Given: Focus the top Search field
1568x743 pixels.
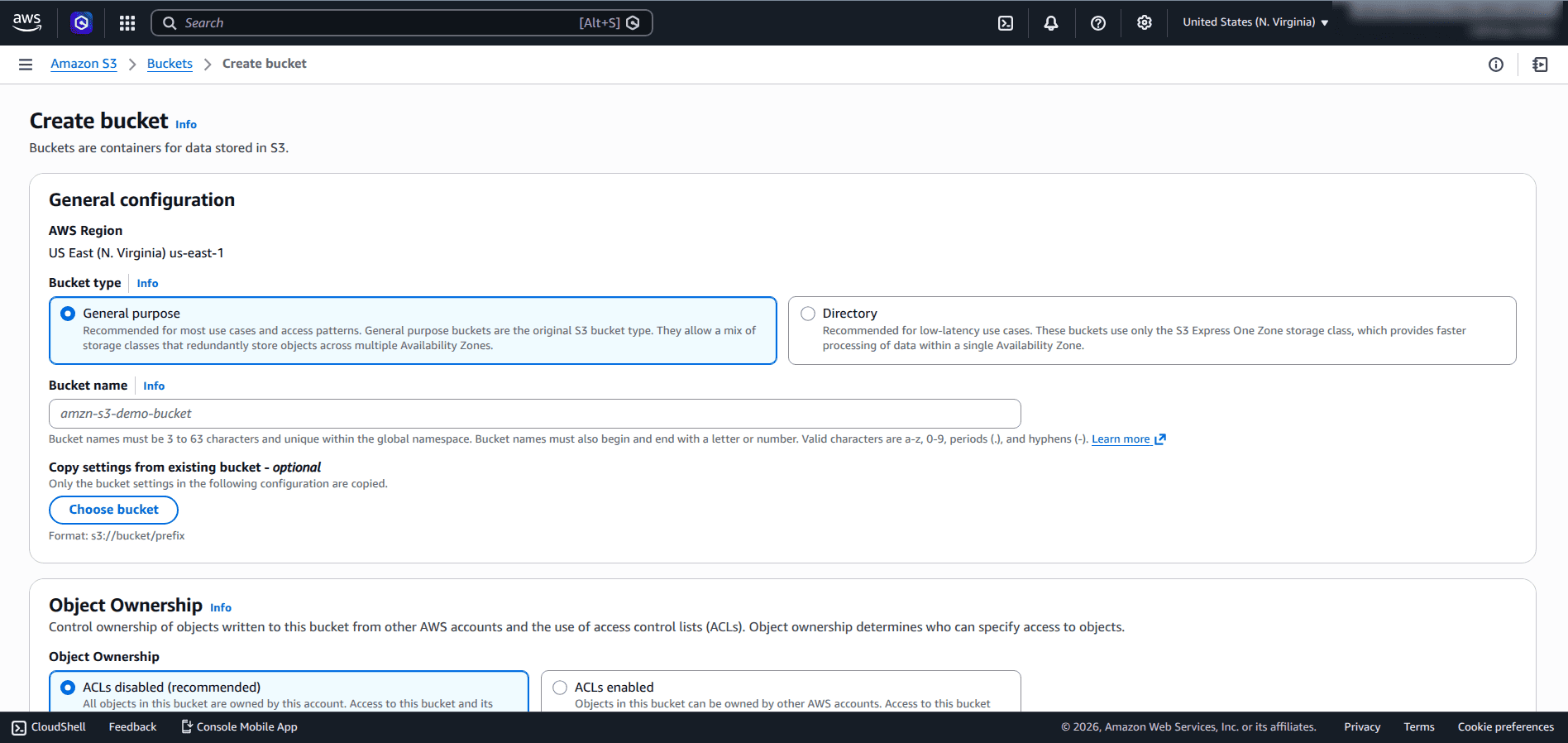Looking at the screenshot, I should pos(402,23).
